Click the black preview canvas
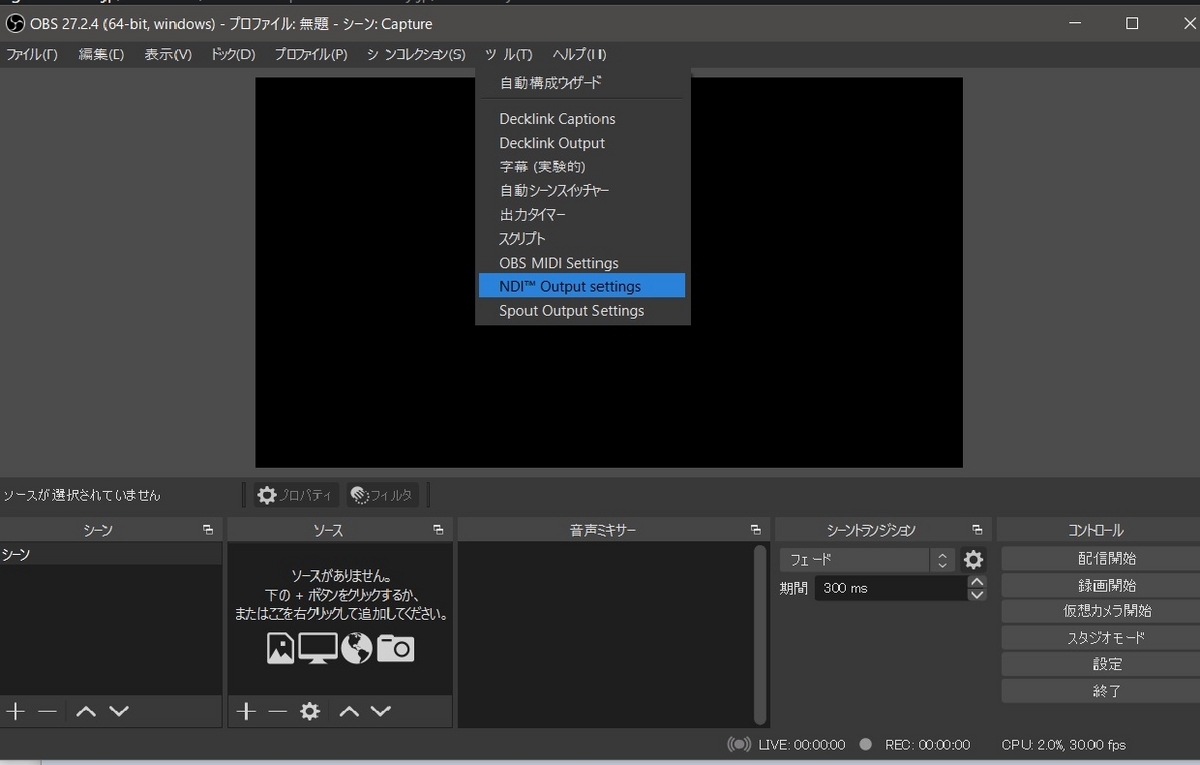The image size is (1200, 765). 609,272
